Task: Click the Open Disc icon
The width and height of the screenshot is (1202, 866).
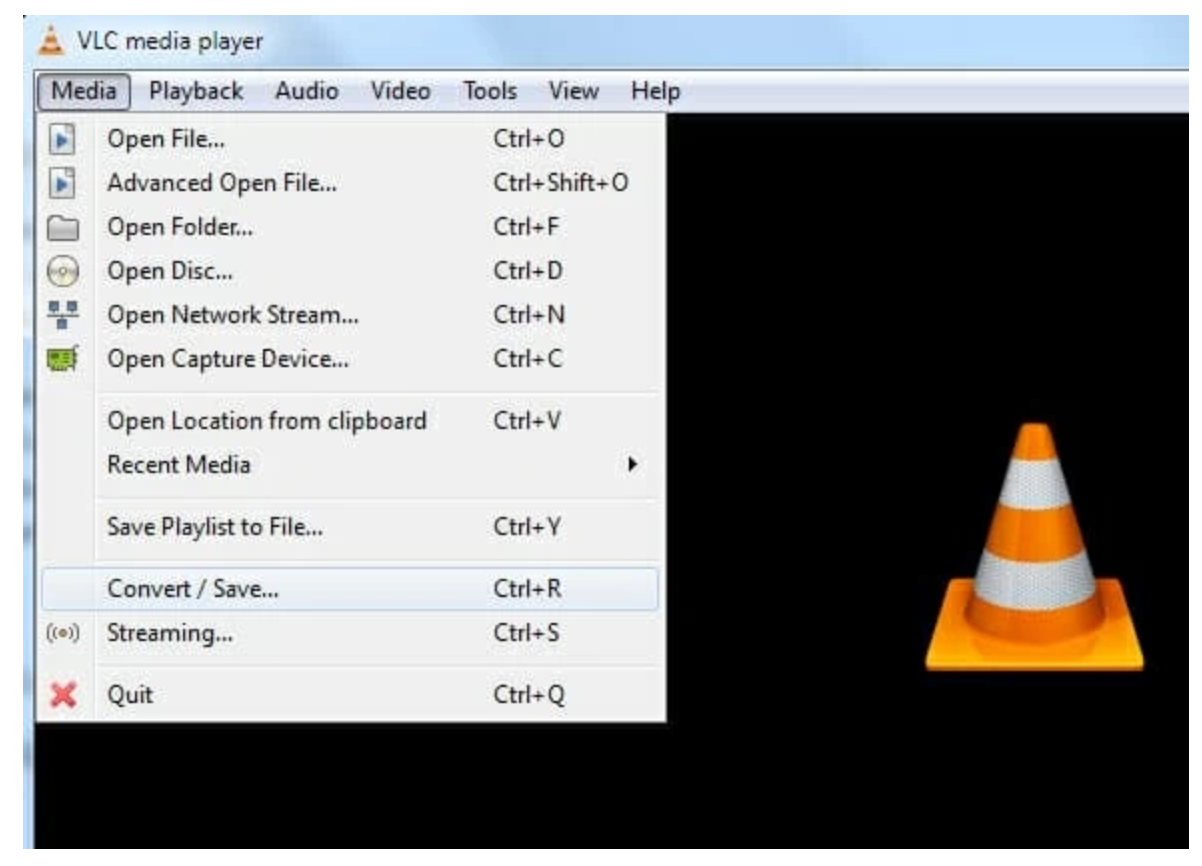Action: pos(63,271)
